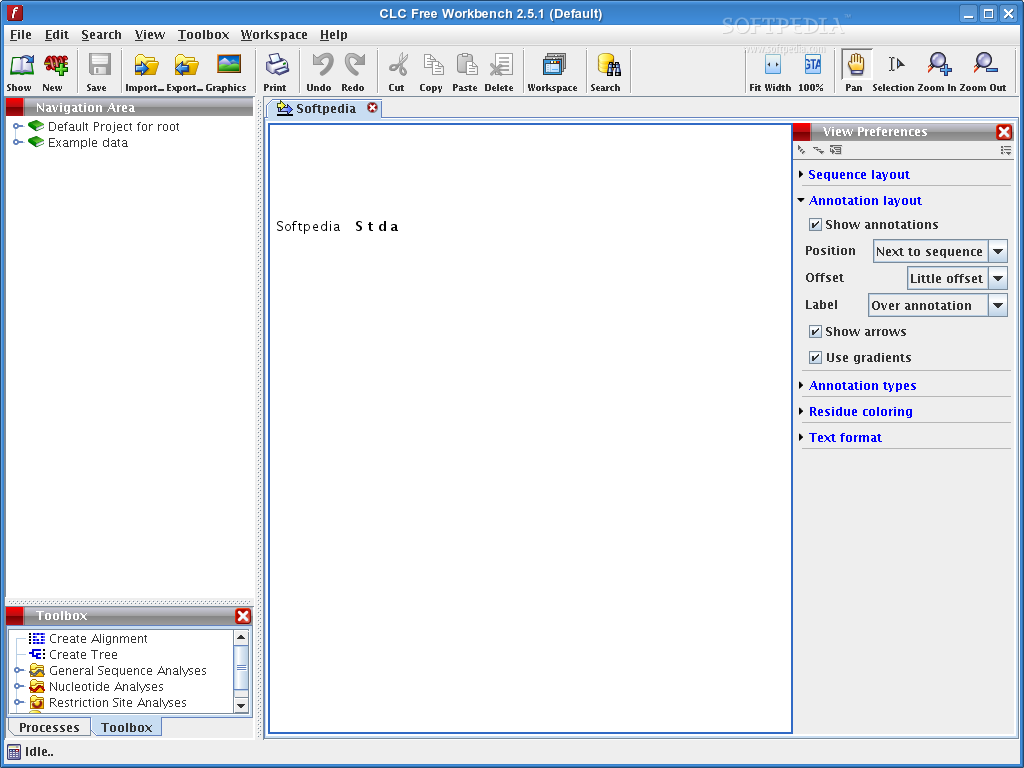The height and width of the screenshot is (768, 1024).
Task: Select the Zoom Out magnifier tool
Action: click(x=985, y=64)
